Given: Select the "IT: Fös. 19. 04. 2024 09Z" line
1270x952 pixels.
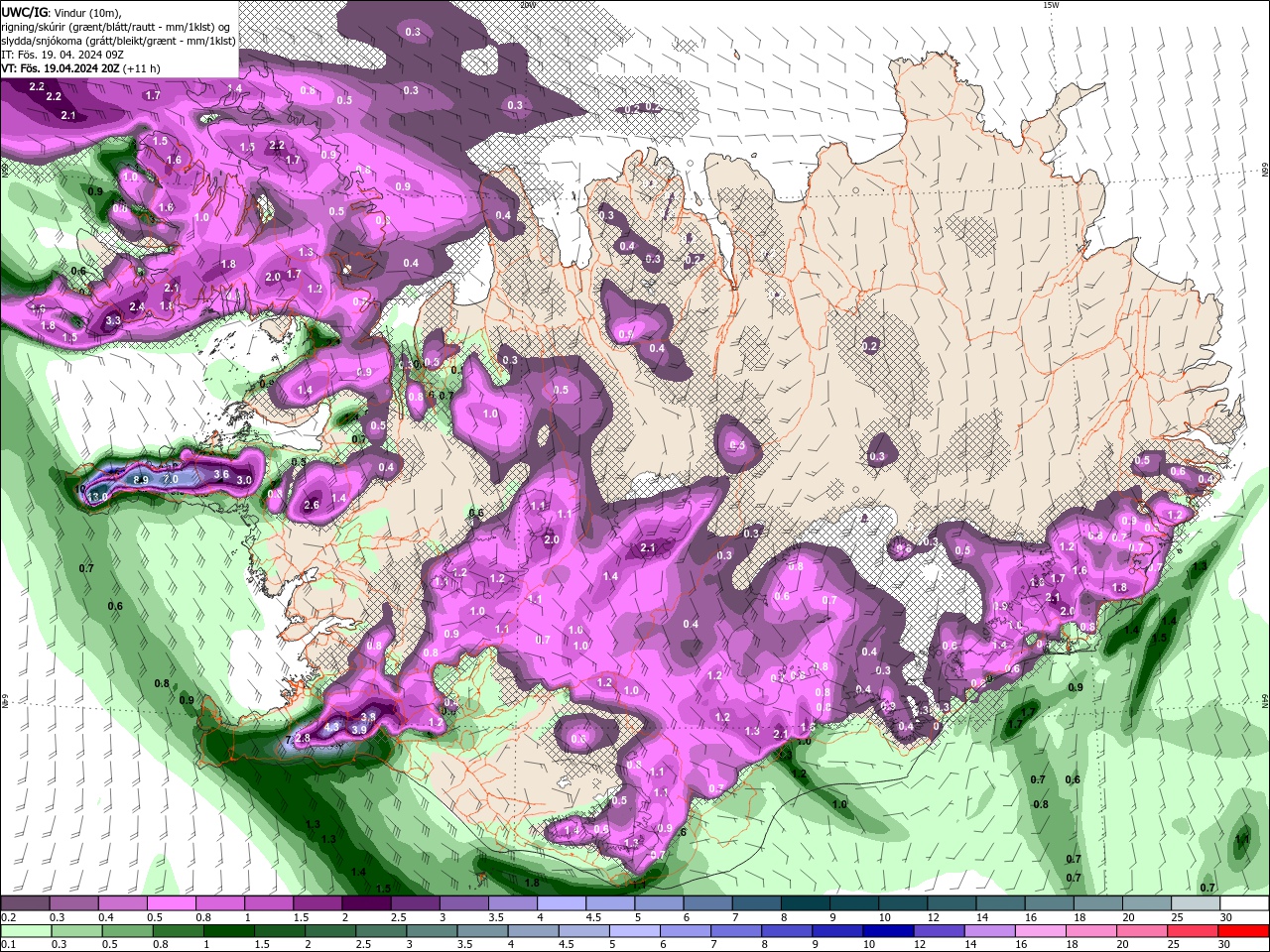Looking at the screenshot, I should pos(62,55).
